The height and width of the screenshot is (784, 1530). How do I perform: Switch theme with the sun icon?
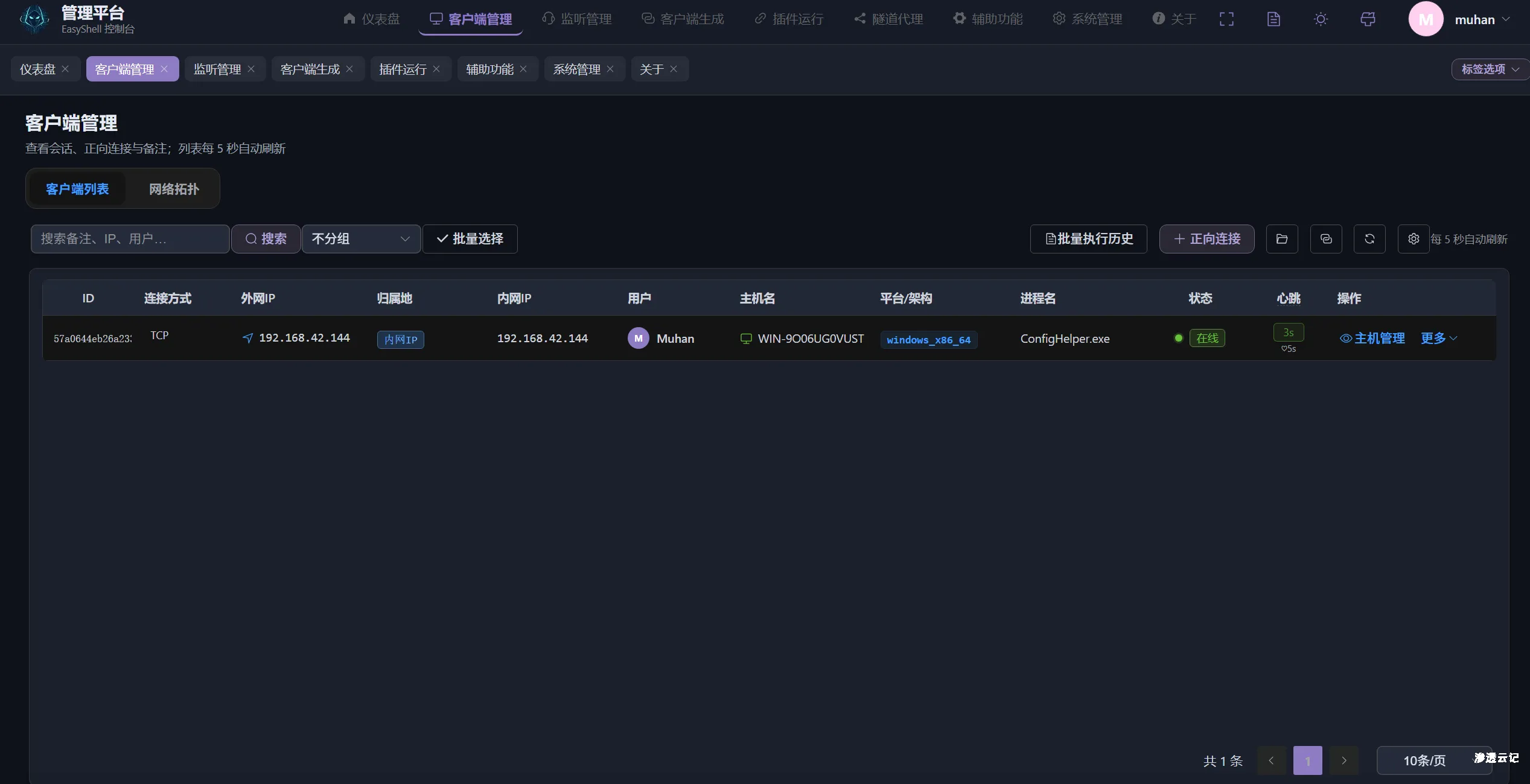point(1321,19)
